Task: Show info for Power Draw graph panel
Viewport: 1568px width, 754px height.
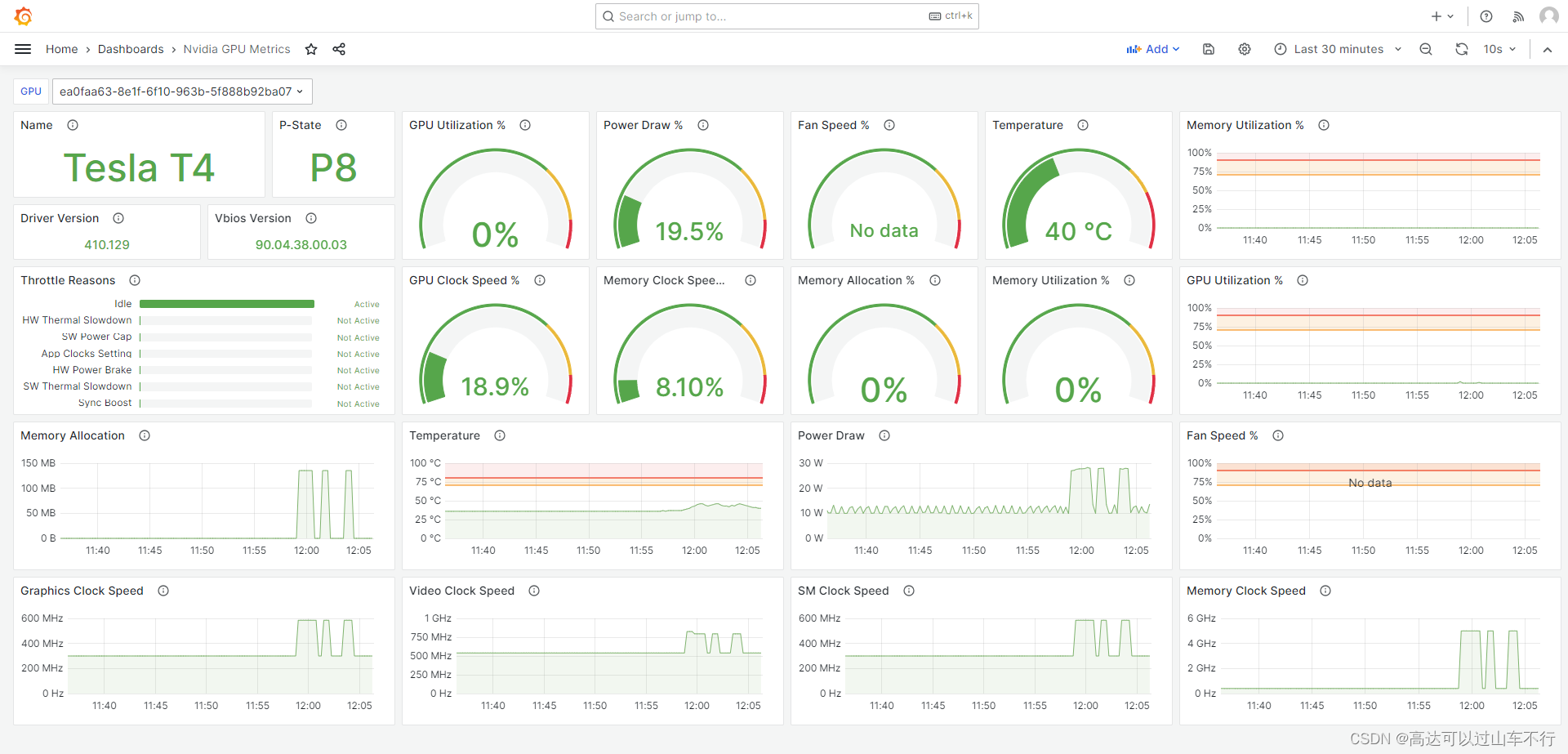Action: (884, 435)
